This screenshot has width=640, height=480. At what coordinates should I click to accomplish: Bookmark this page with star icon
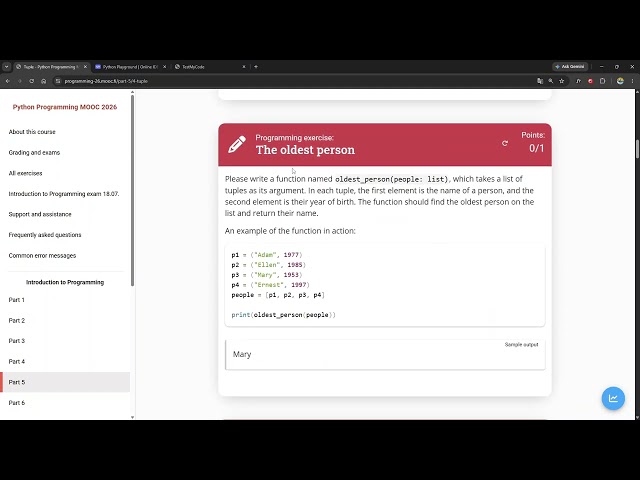pos(562,81)
